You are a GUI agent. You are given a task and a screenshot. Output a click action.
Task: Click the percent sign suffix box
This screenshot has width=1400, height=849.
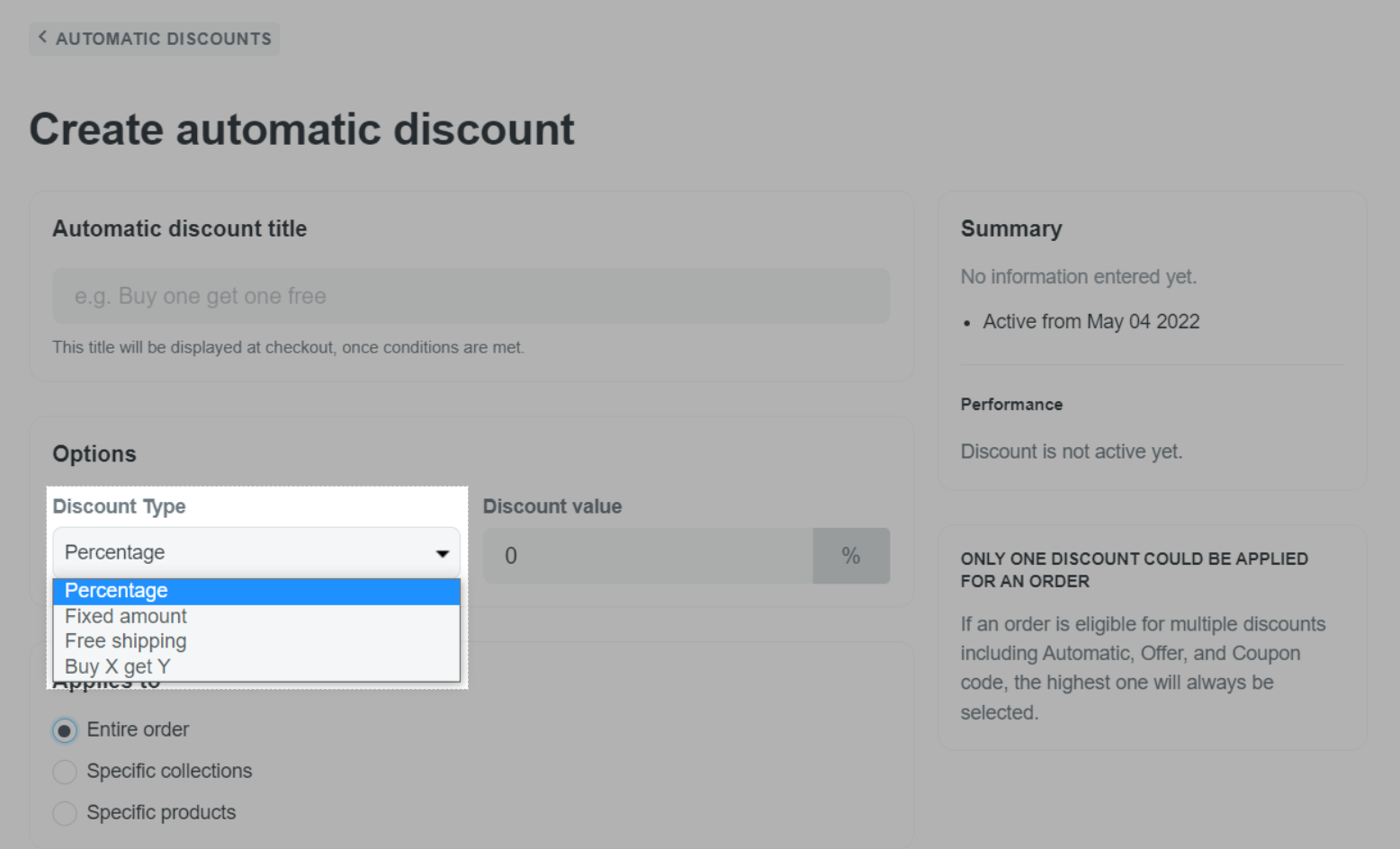click(851, 556)
